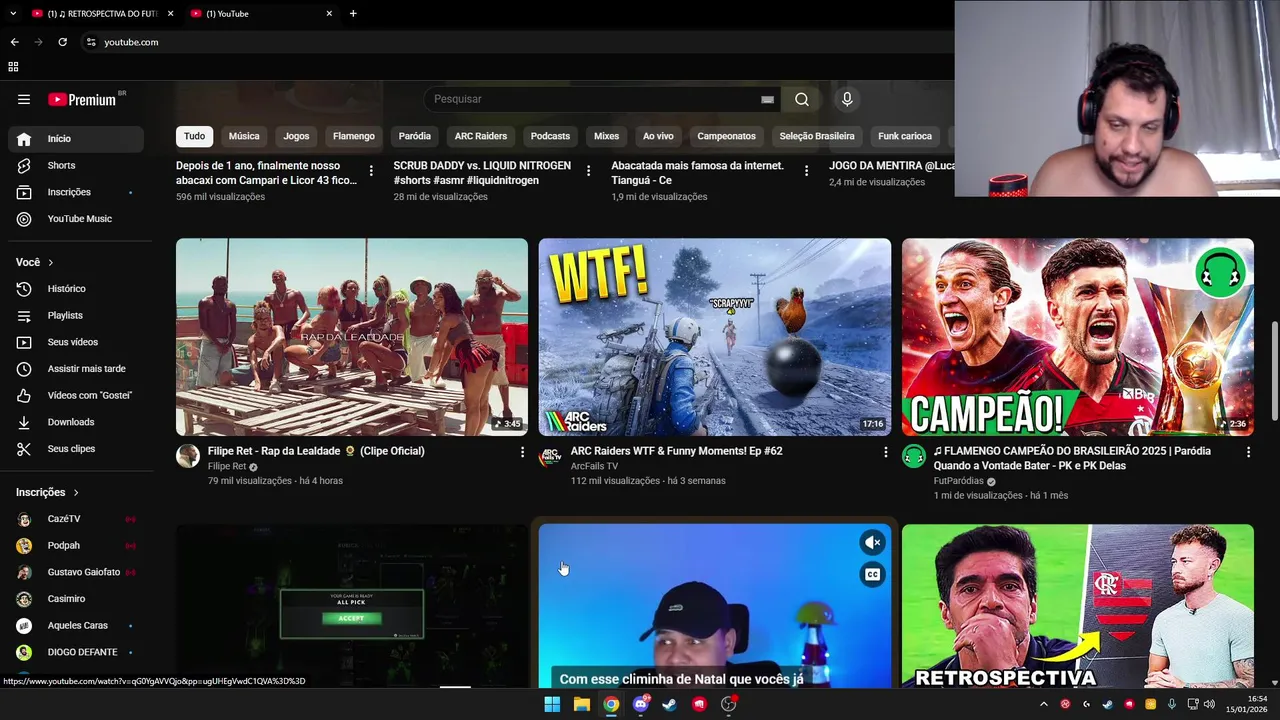This screenshot has width=1280, height=720.
Task: Open the on-screen keyboard in search box
Action: pyautogui.click(x=767, y=99)
